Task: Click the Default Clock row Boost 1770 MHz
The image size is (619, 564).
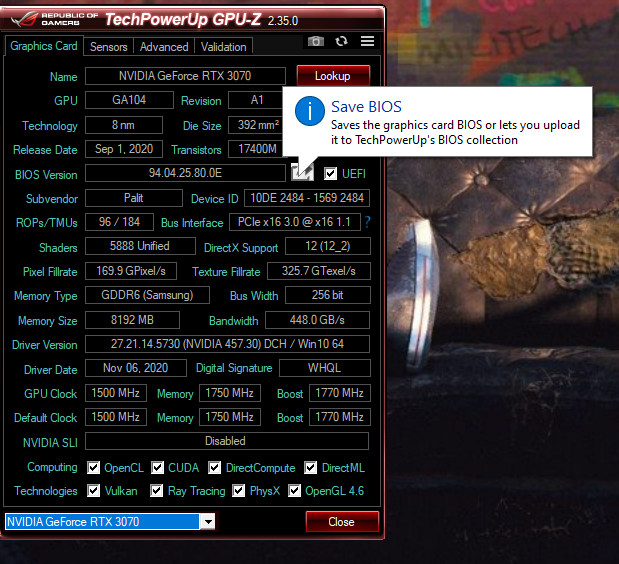Action: tap(340, 417)
